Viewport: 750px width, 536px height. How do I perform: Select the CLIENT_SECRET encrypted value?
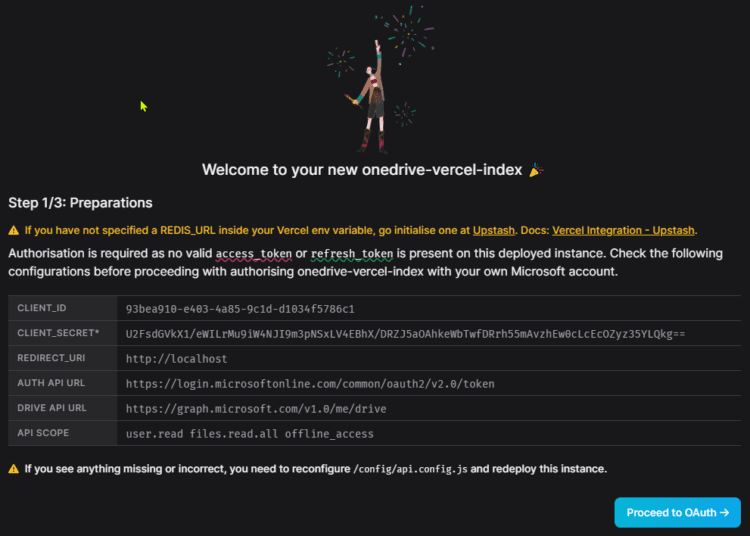(405, 334)
